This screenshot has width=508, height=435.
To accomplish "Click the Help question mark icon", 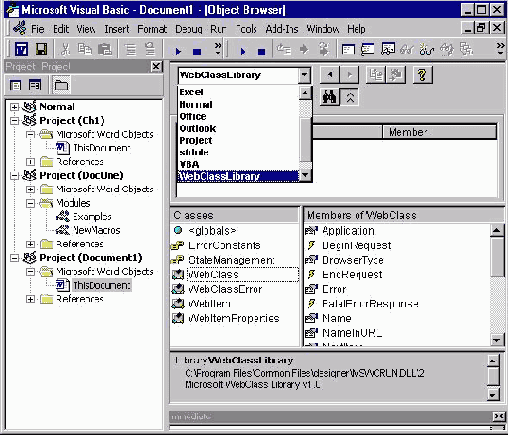I will click(x=422, y=75).
